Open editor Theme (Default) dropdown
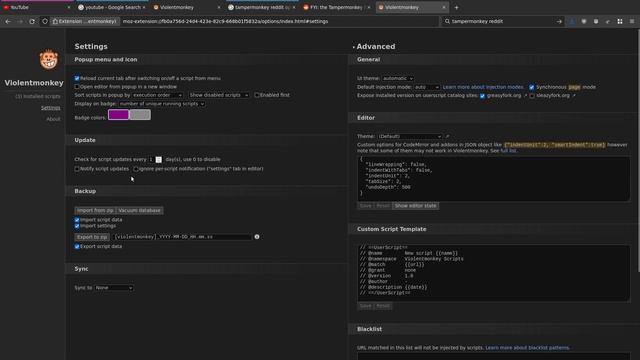640x360 pixels. tap(410, 136)
